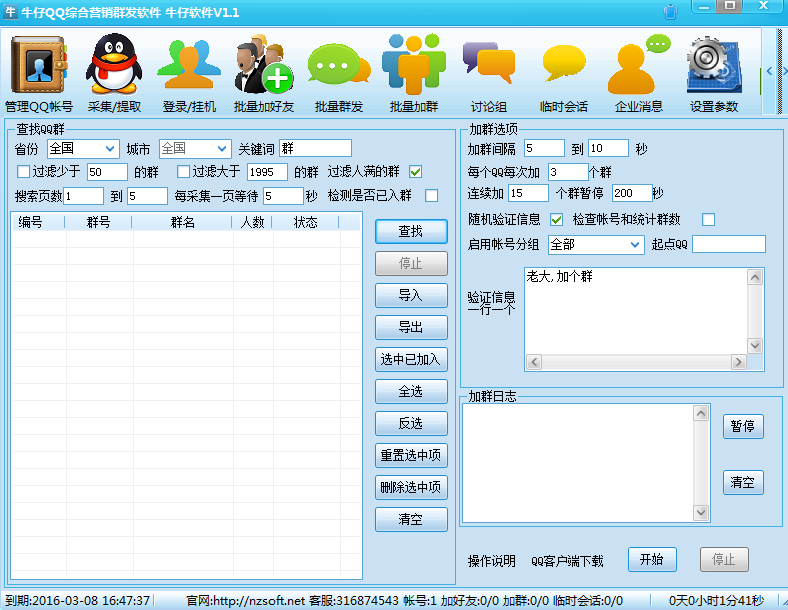This screenshot has height=610, width=788.
Task: Click the 群名 column header
Action: [x=182, y=222]
